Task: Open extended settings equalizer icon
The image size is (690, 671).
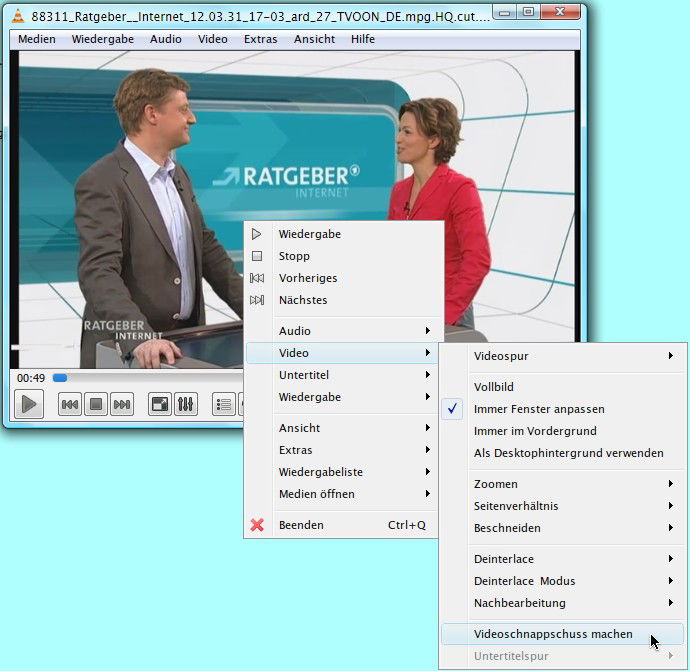Action: pyautogui.click(x=186, y=404)
